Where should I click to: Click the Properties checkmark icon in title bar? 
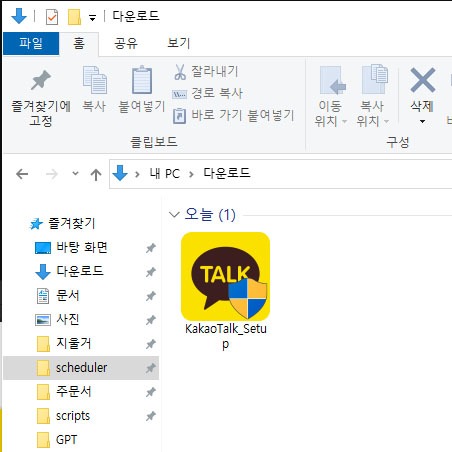point(52,17)
